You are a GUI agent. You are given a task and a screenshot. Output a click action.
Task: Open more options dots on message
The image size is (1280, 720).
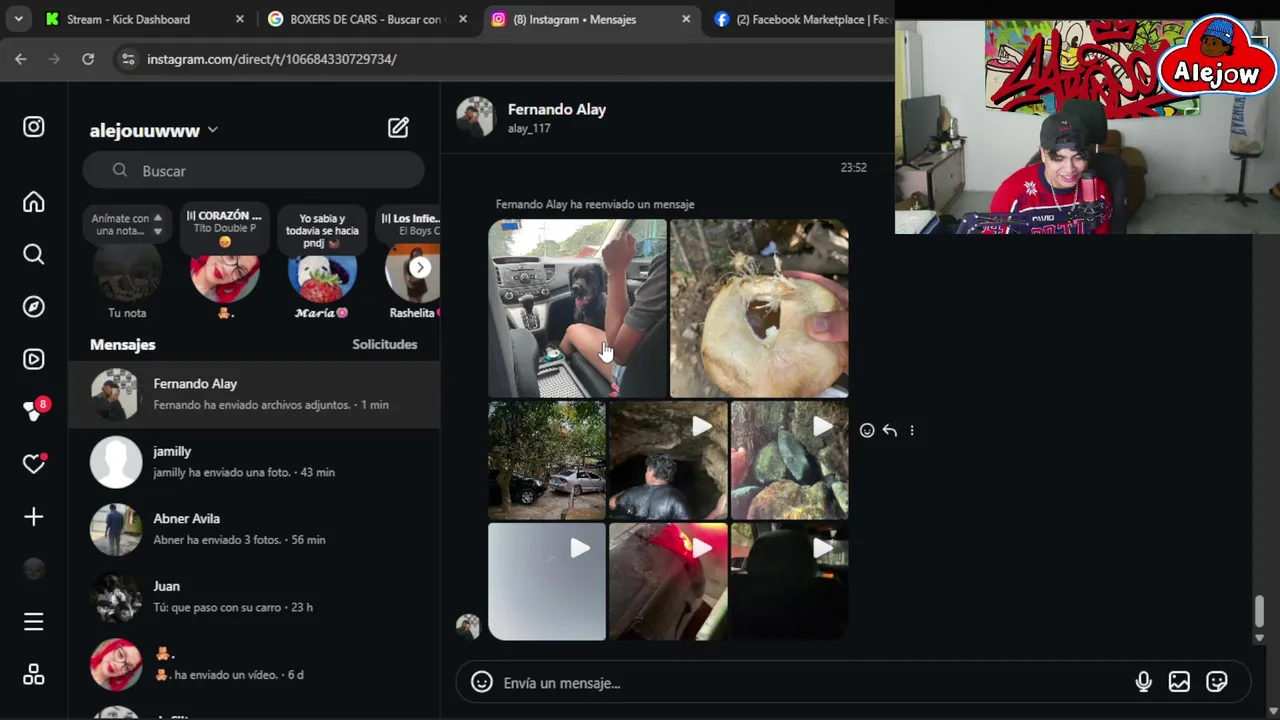point(911,430)
